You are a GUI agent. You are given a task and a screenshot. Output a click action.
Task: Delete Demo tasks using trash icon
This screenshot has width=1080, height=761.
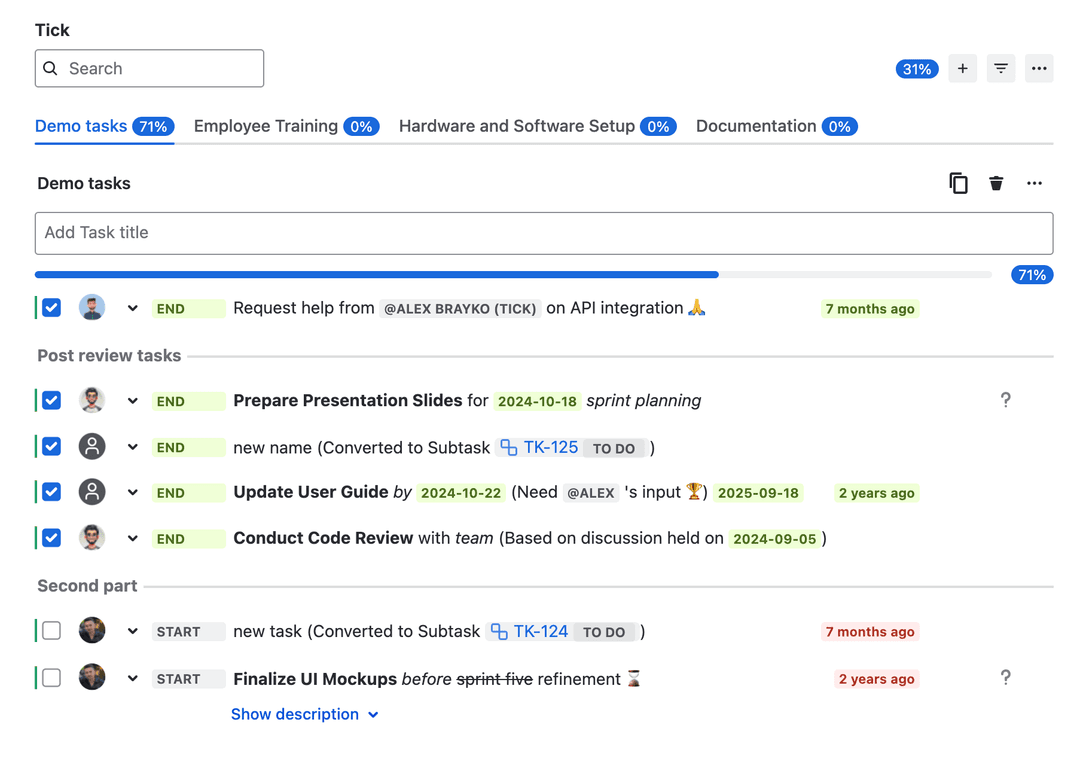pos(996,183)
